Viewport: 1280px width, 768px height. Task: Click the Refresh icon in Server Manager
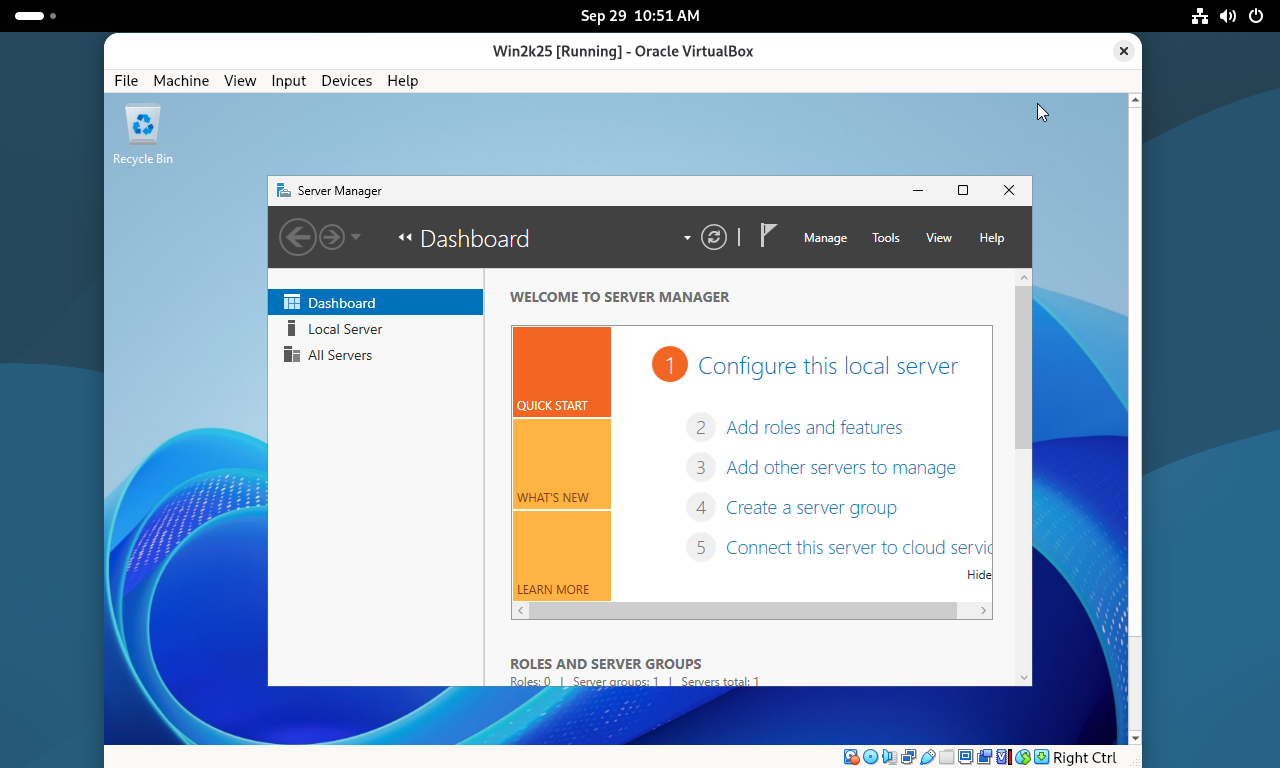click(x=713, y=237)
